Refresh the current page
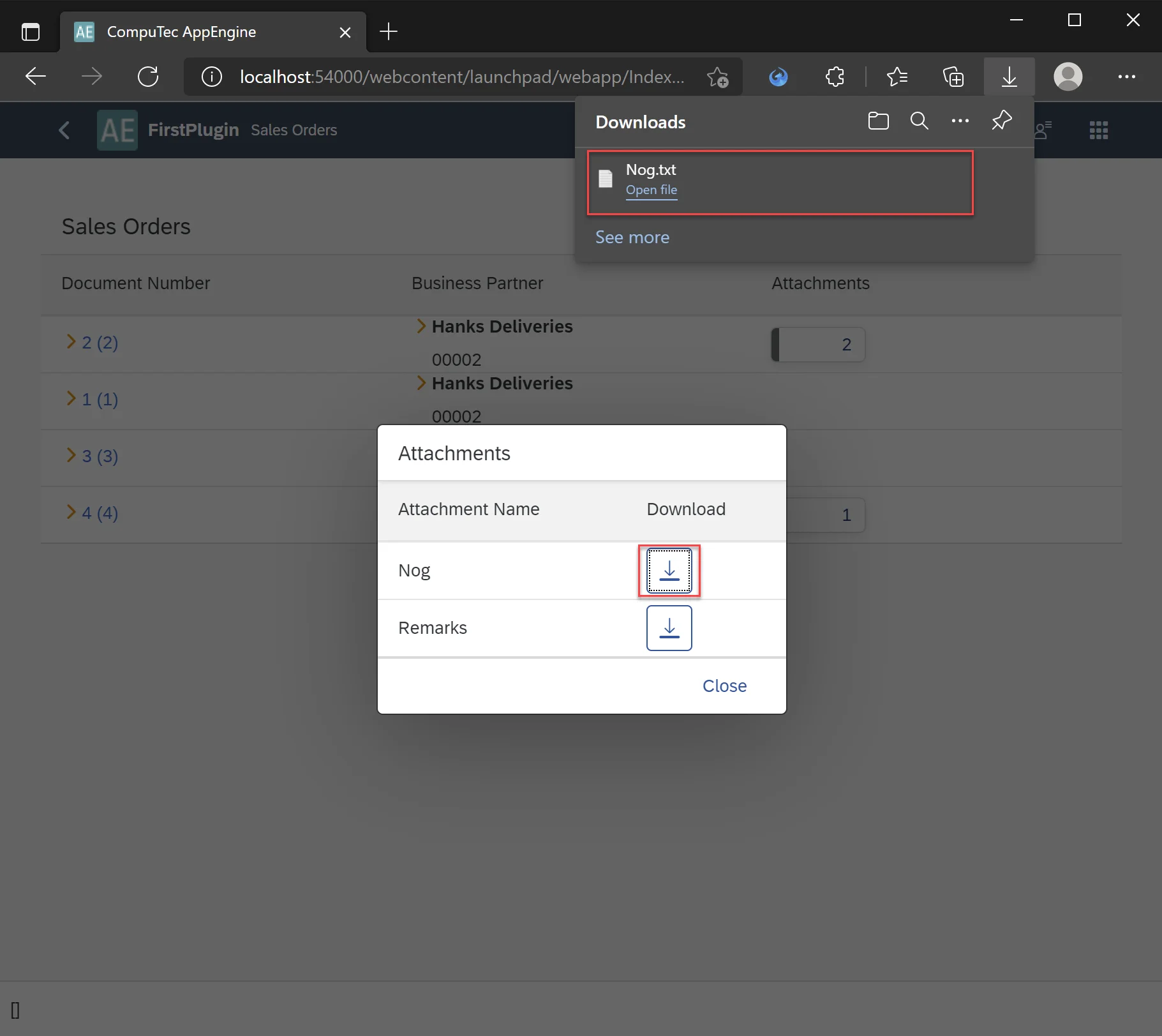 pyautogui.click(x=148, y=77)
